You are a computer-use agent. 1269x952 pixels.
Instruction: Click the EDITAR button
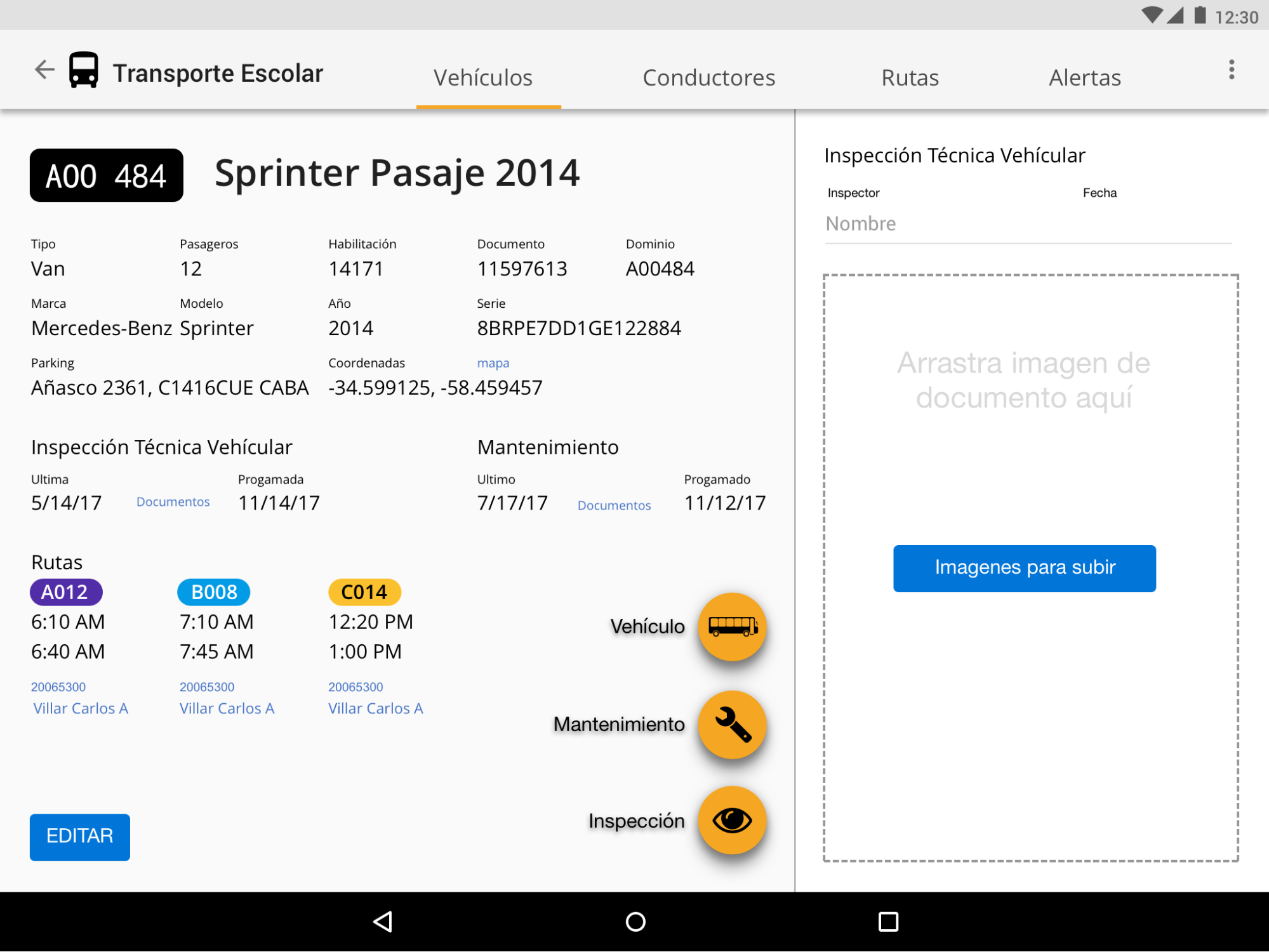tap(80, 836)
